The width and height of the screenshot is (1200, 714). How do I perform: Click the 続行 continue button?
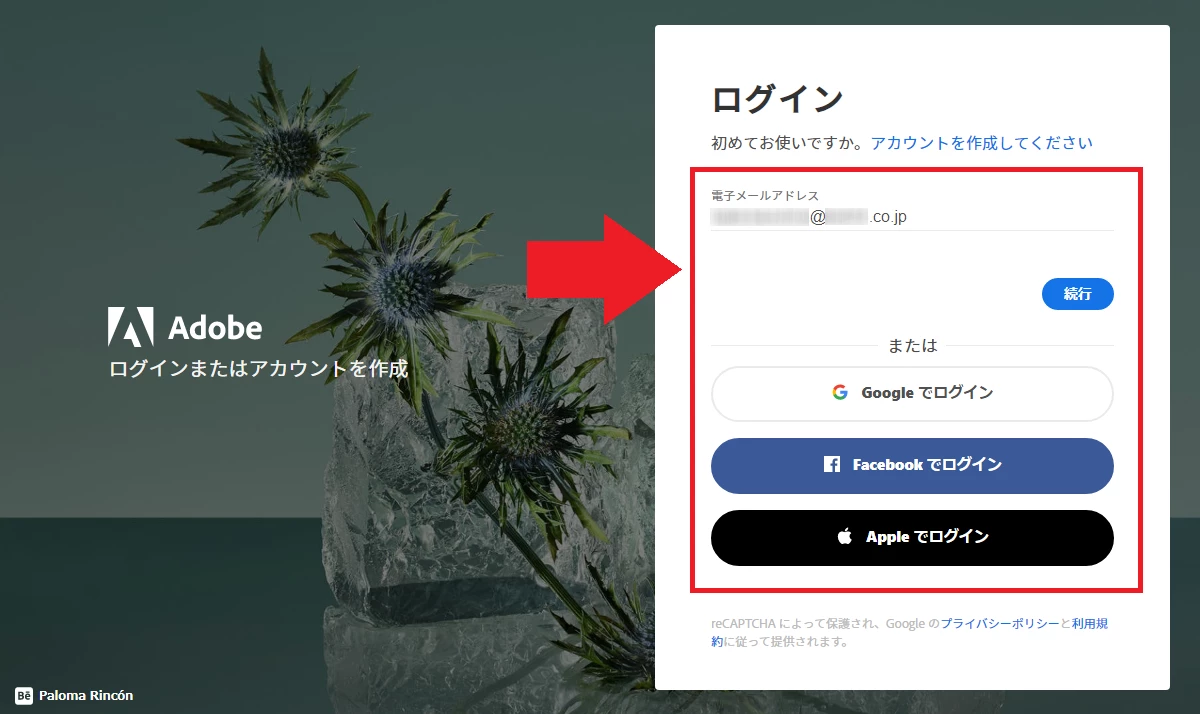coord(1077,294)
